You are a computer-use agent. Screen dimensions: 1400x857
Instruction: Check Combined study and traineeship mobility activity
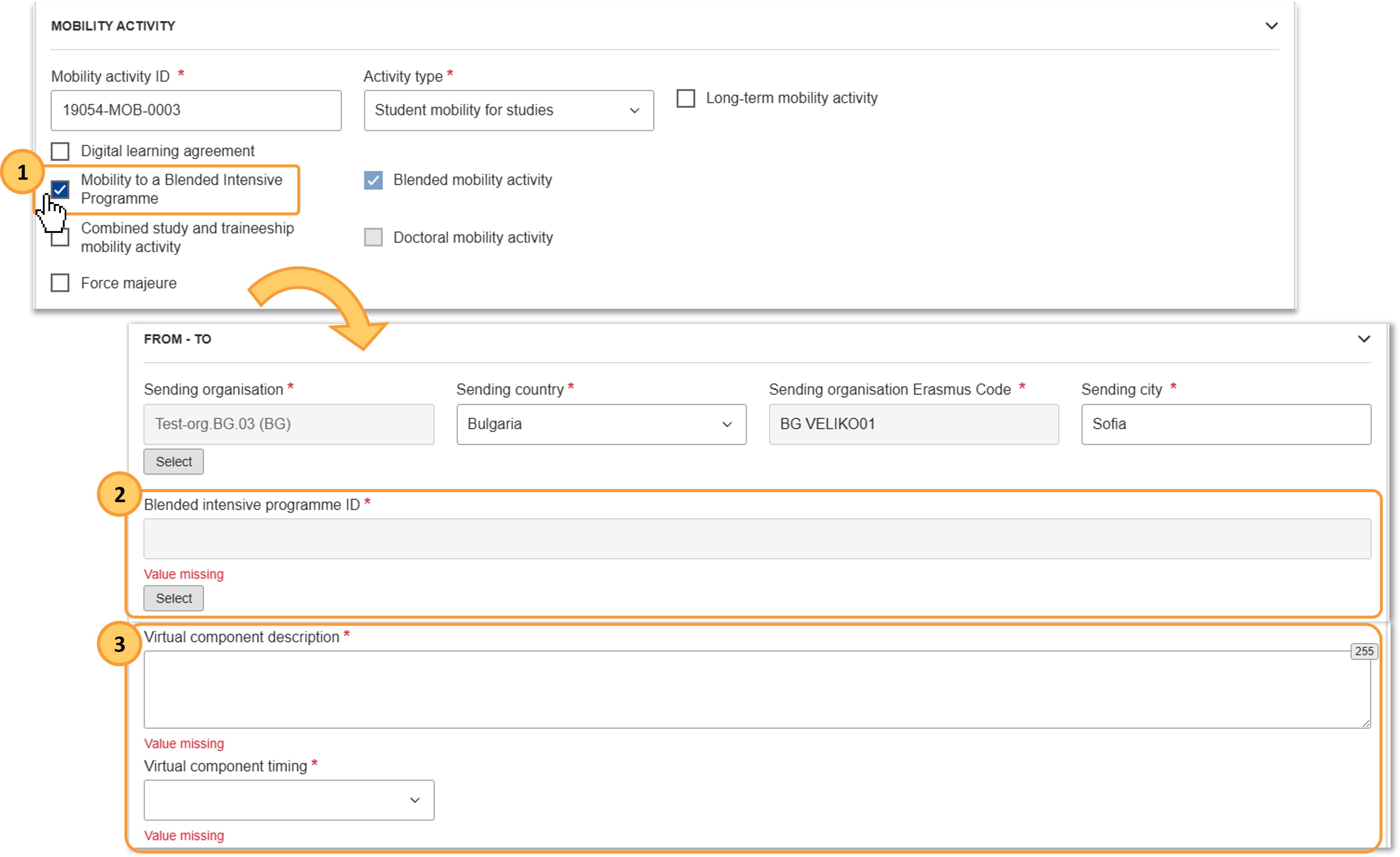60,237
